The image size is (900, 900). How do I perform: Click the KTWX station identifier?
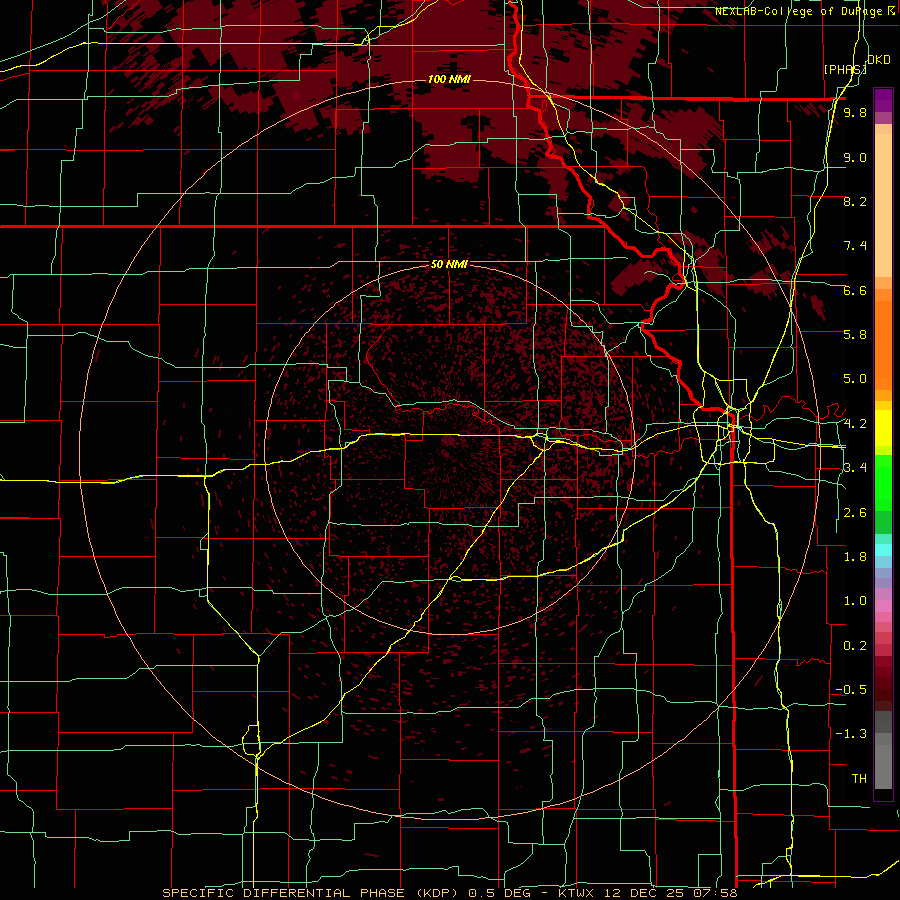tap(576, 893)
